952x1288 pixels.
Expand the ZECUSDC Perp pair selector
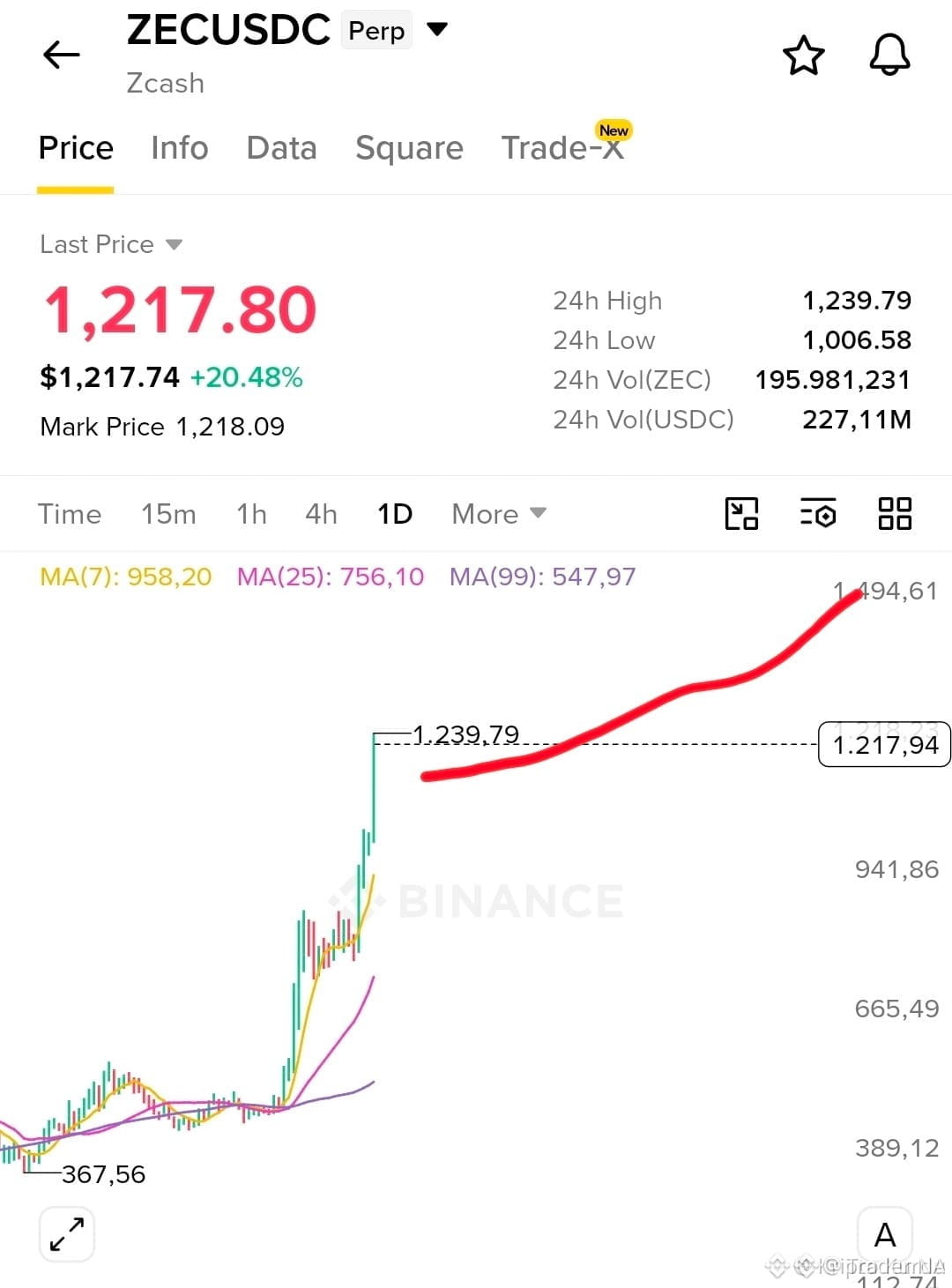[437, 29]
